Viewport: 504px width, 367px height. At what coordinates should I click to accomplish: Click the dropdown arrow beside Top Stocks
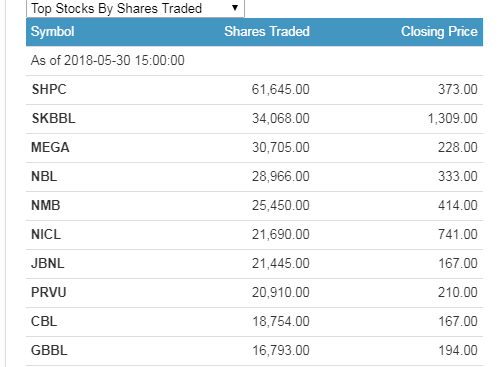(x=235, y=8)
